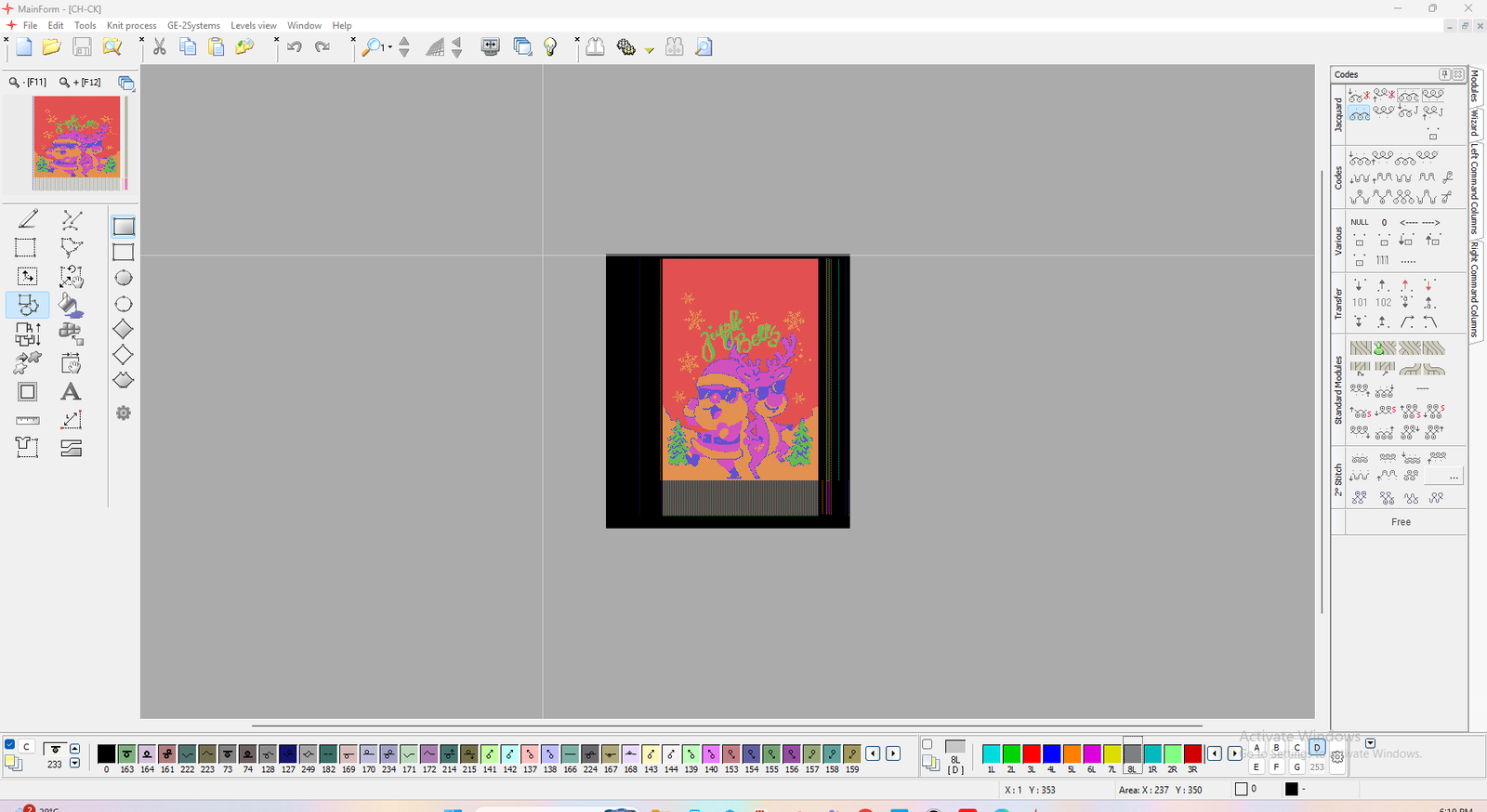Click the Free button in Codes panel
The height and width of the screenshot is (812, 1487).
1401,522
